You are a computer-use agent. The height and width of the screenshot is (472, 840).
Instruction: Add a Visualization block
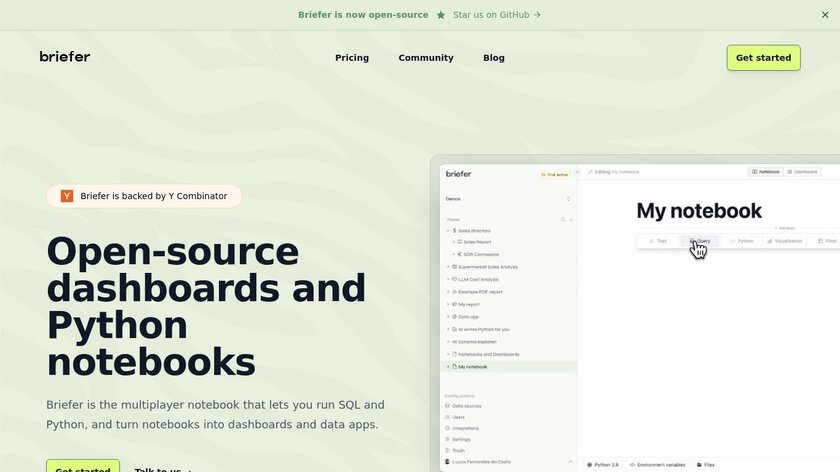pos(784,241)
